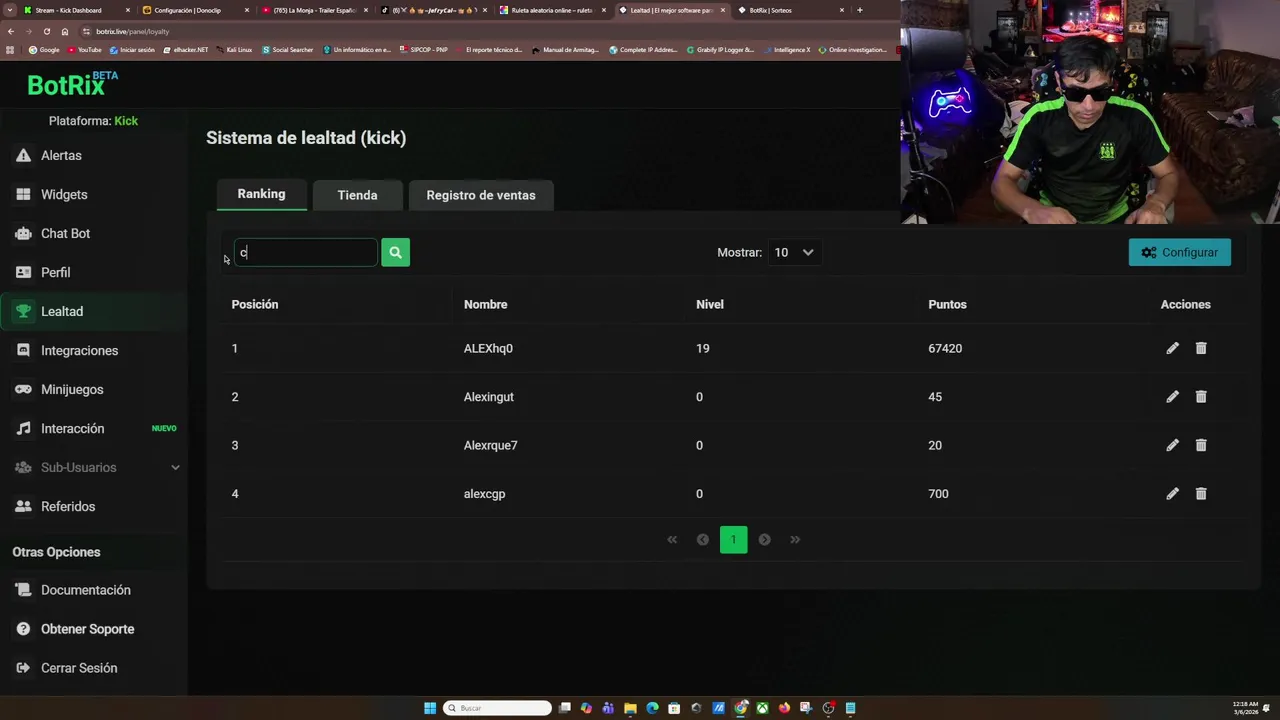Go to Chat Bot settings

pos(65,234)
